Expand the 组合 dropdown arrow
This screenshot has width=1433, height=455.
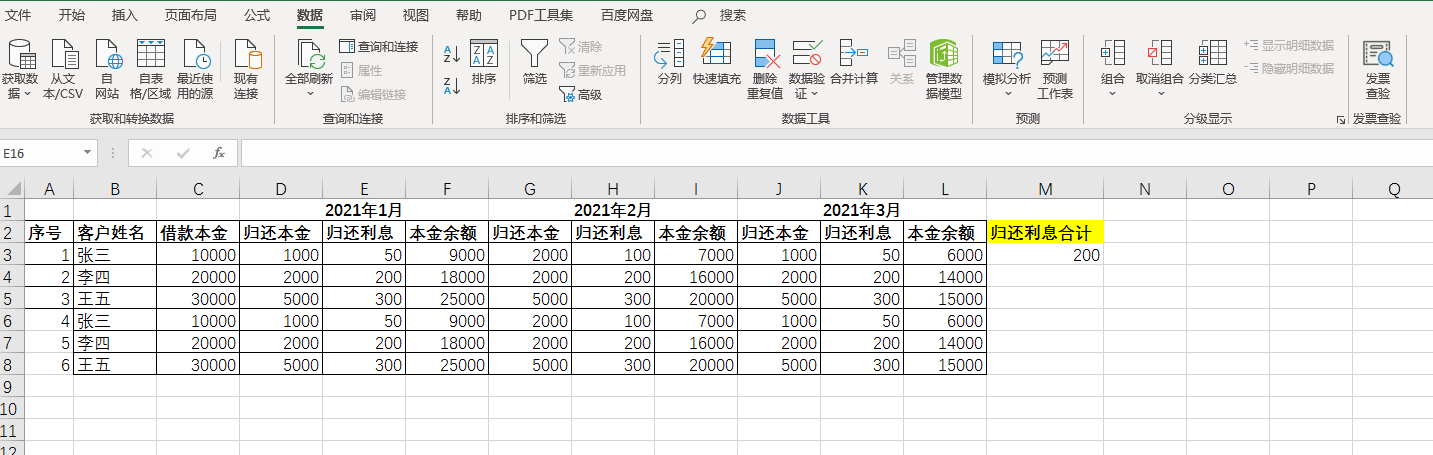point(1113,94)
